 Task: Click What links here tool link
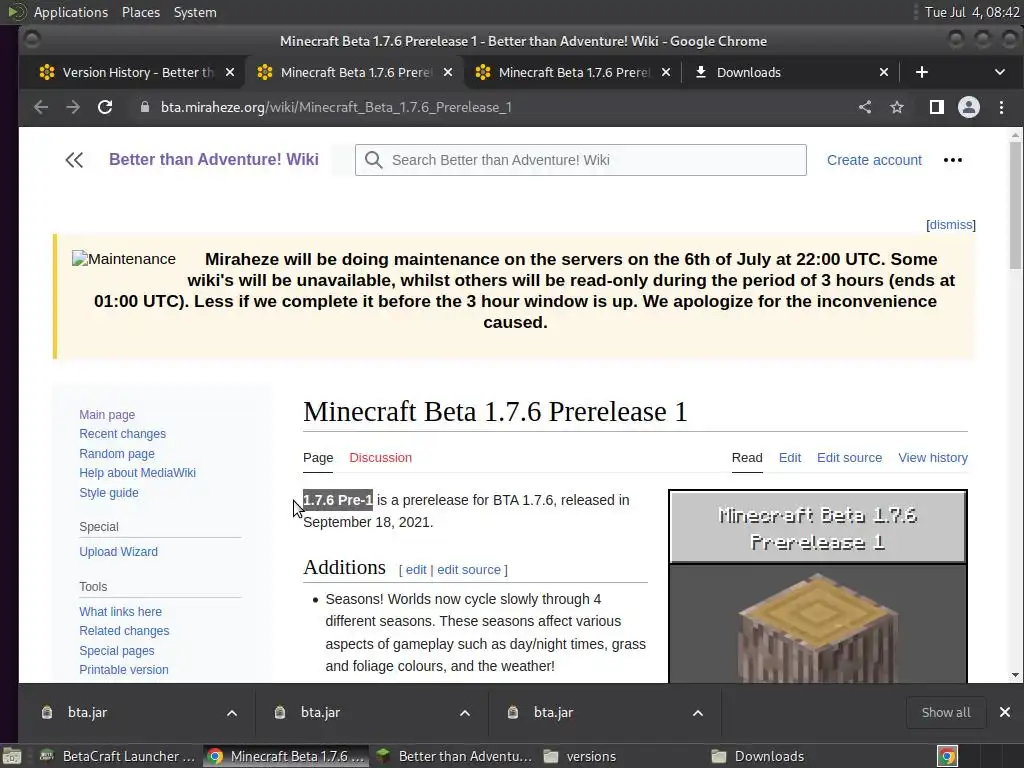click(x=120, y=612)
